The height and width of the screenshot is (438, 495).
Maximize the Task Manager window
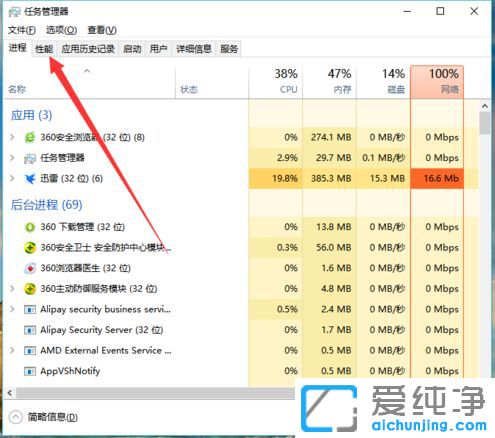(x=440, y=11)
